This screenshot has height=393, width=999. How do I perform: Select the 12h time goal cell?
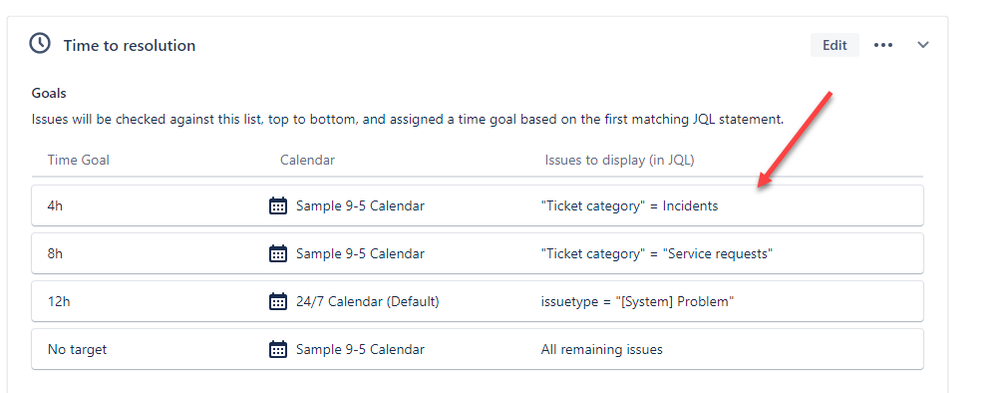click(59, 301)
